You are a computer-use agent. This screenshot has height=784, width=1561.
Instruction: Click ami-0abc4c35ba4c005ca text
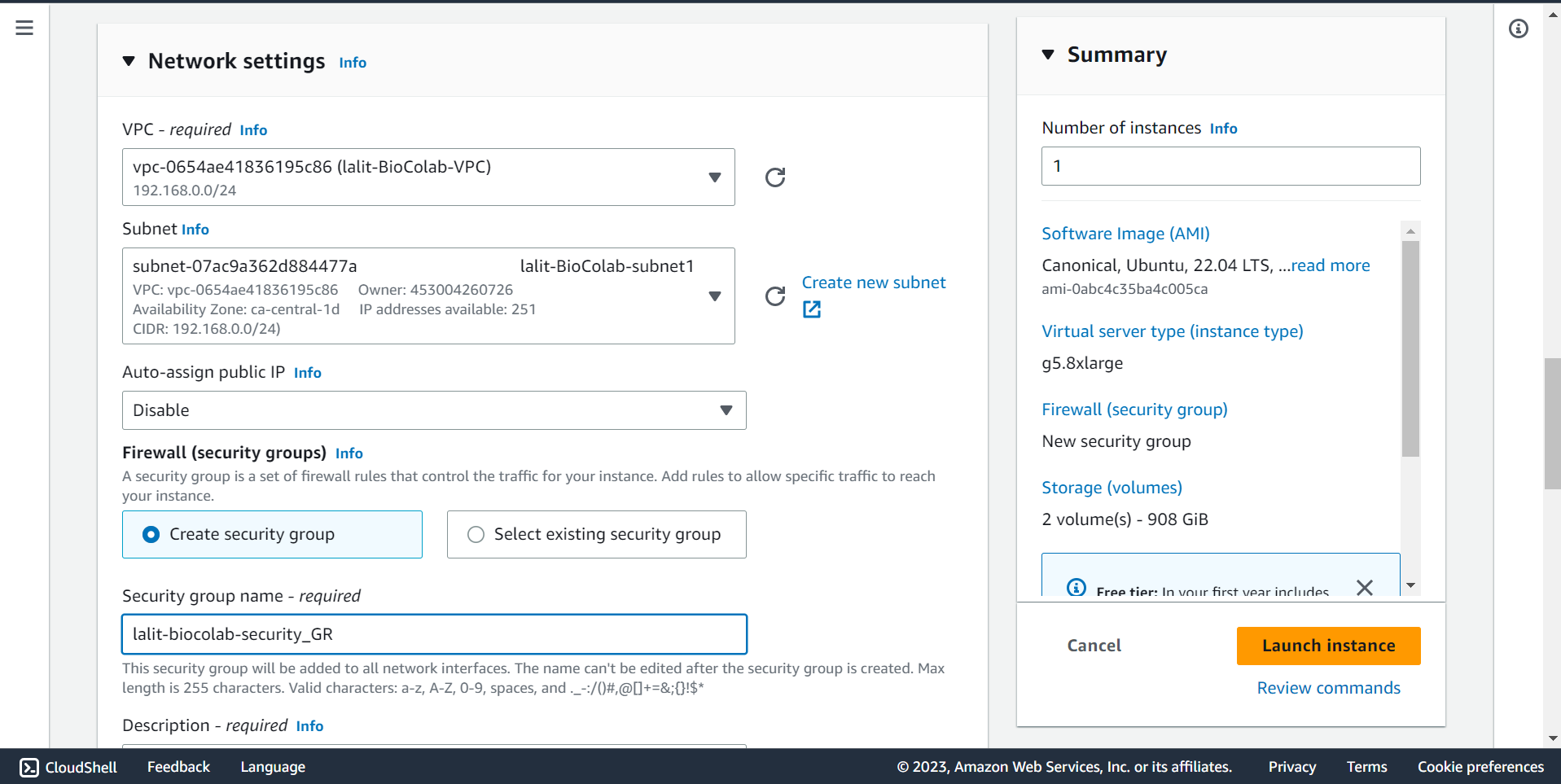(x=1125, y=289)
